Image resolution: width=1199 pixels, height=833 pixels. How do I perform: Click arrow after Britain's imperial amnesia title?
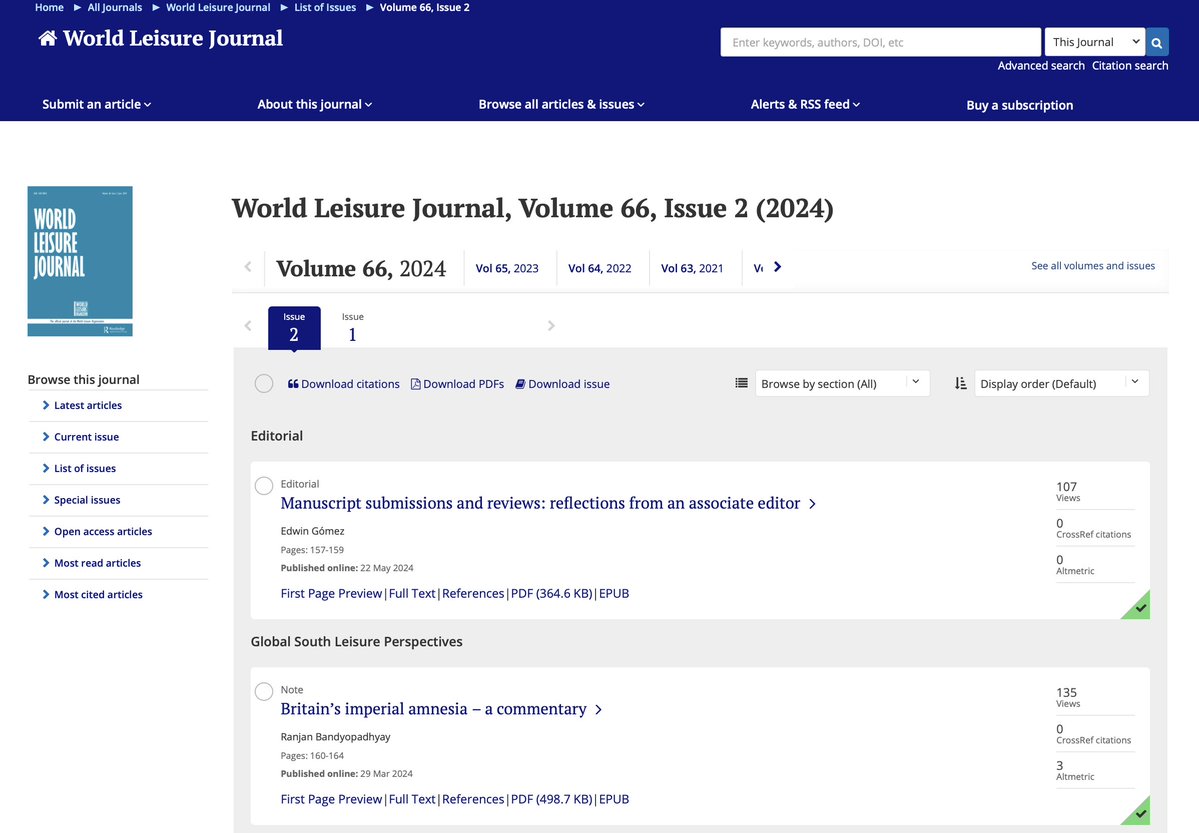598,710
